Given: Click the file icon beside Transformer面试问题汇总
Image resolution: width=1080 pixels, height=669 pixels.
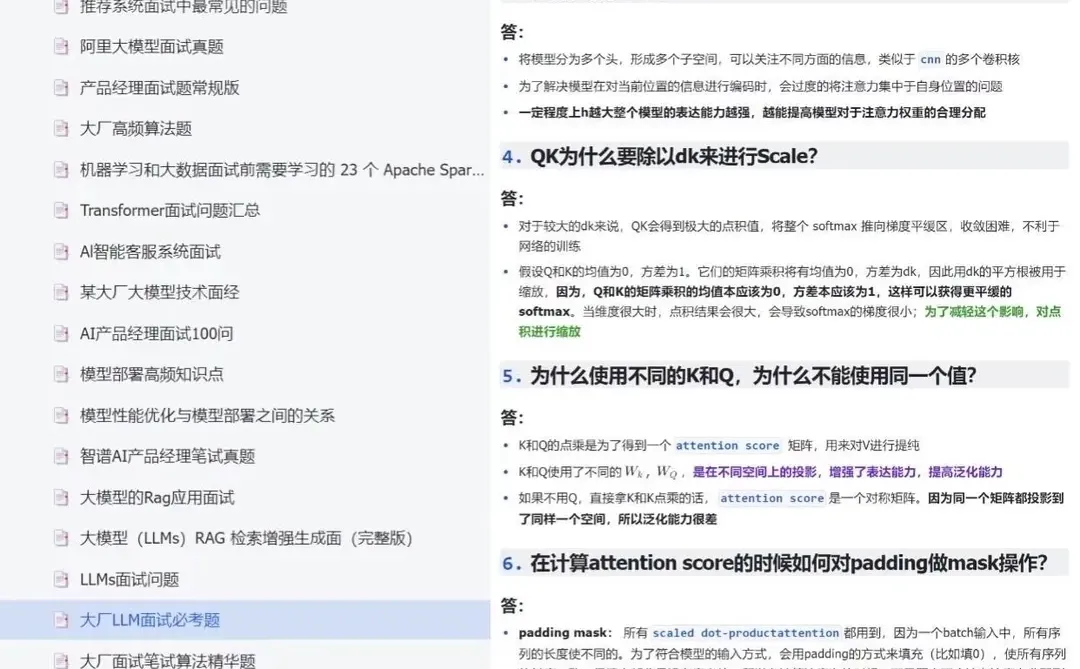Looking at the screenshot, I should (61, 210).
